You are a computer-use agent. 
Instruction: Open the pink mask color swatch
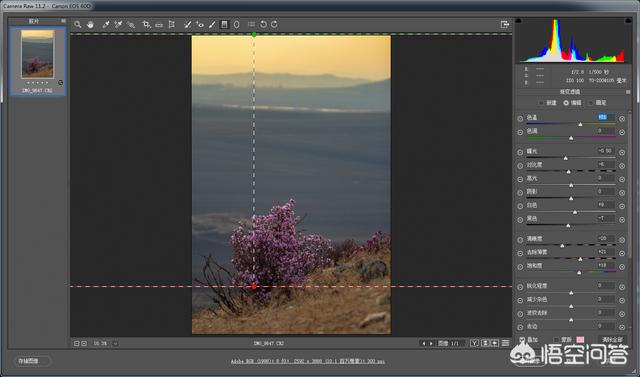580,339
